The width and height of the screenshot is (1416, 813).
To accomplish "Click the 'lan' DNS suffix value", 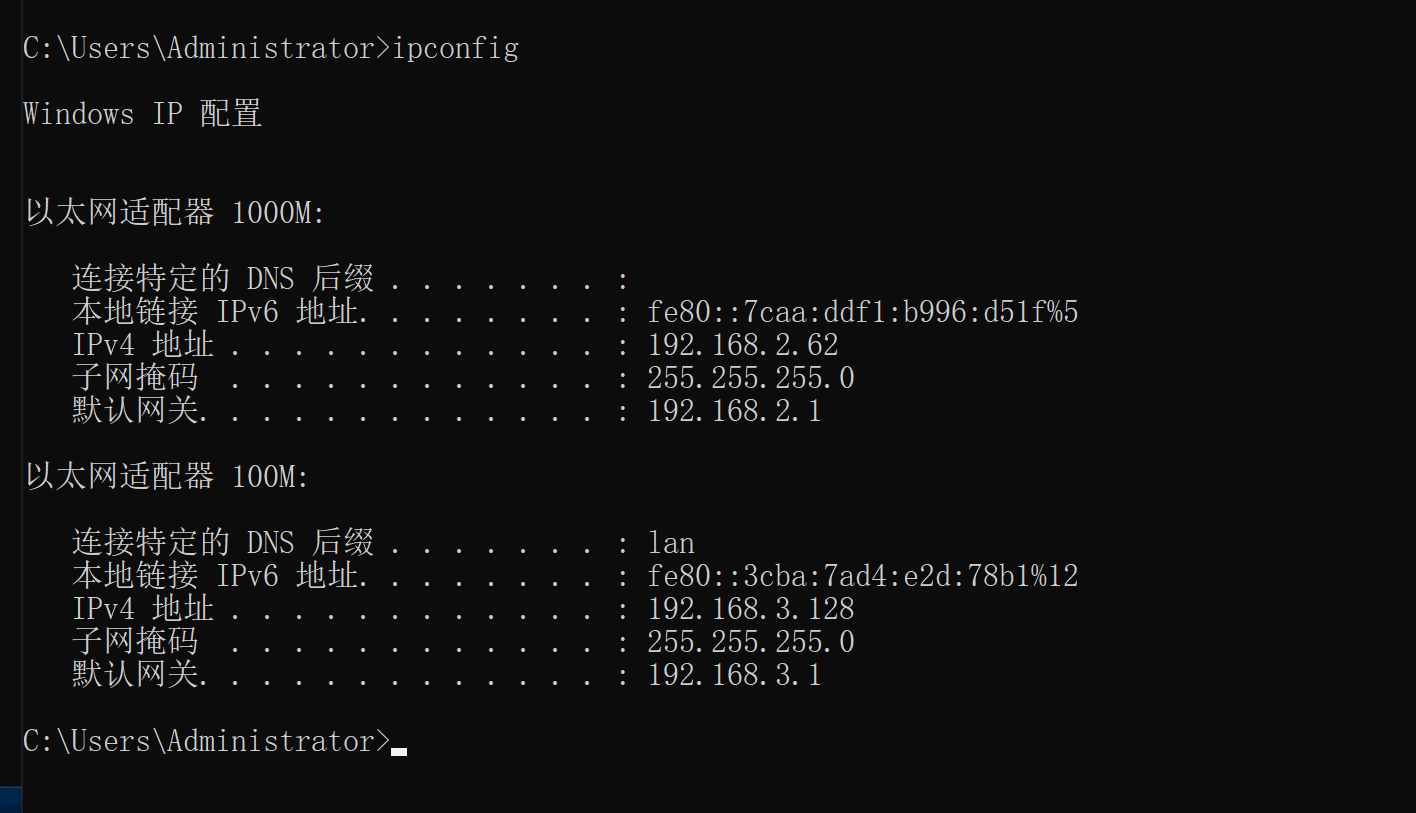I will click(671, 543).
